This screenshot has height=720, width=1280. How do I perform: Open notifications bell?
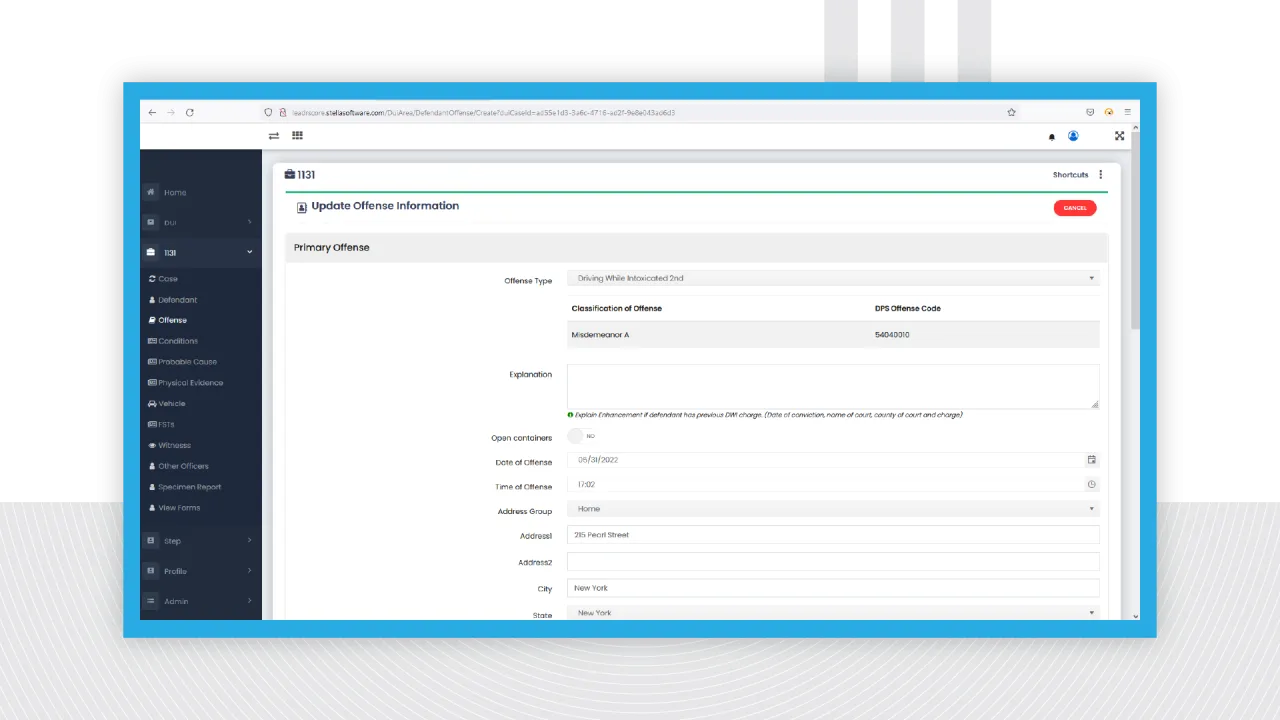coord(1051,137)
